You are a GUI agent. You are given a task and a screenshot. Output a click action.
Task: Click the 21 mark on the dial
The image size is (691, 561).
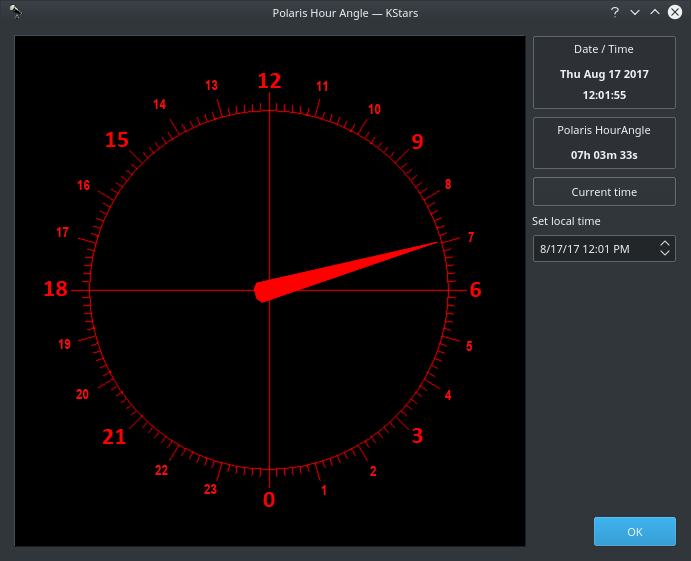[114, 437]
